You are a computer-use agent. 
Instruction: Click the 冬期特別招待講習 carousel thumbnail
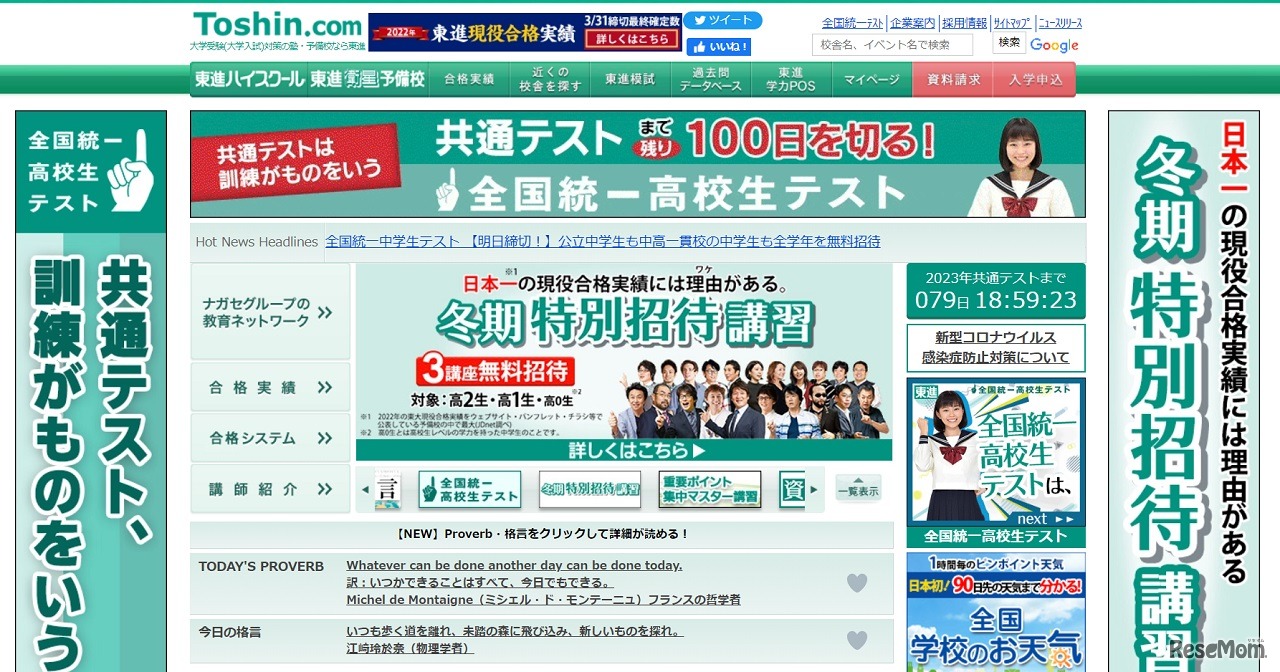(590, 490)
